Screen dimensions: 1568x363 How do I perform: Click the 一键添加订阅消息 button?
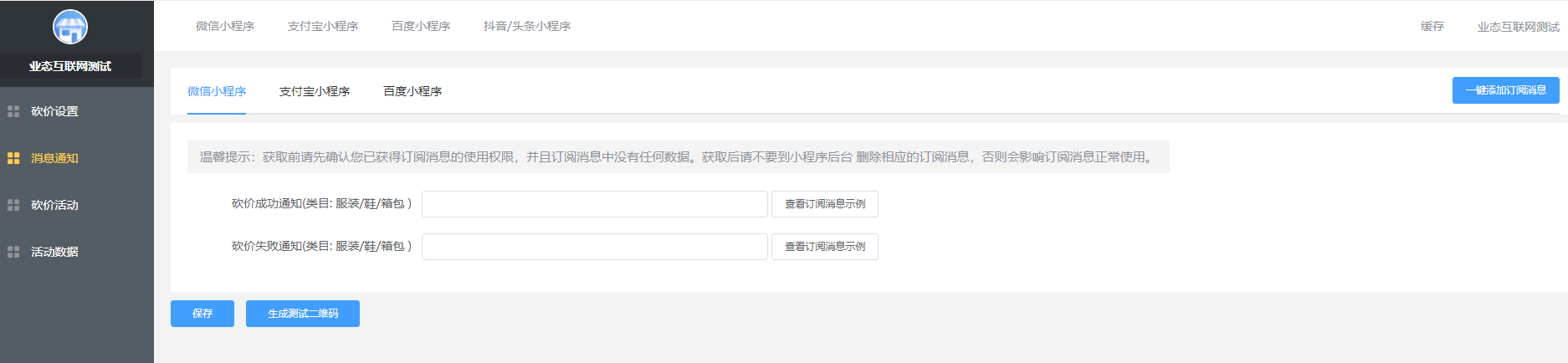(x=1506, y=90)
